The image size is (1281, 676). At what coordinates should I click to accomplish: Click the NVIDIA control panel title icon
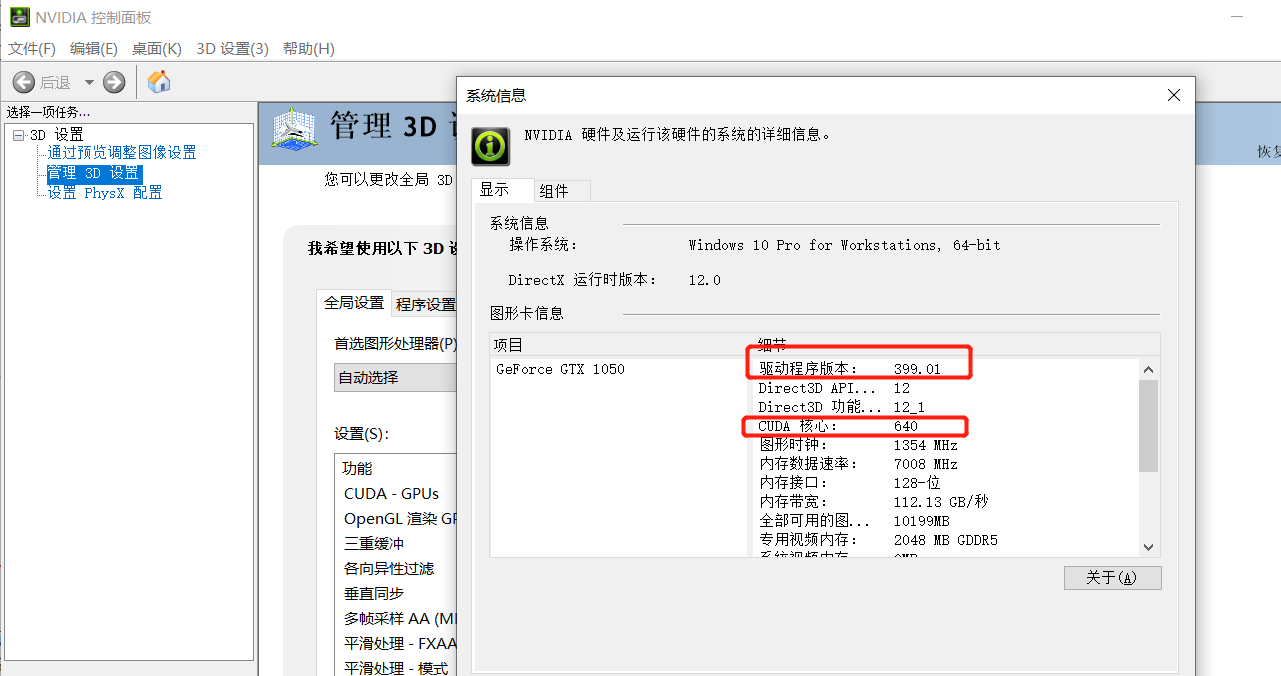click(x=18, y=18)
